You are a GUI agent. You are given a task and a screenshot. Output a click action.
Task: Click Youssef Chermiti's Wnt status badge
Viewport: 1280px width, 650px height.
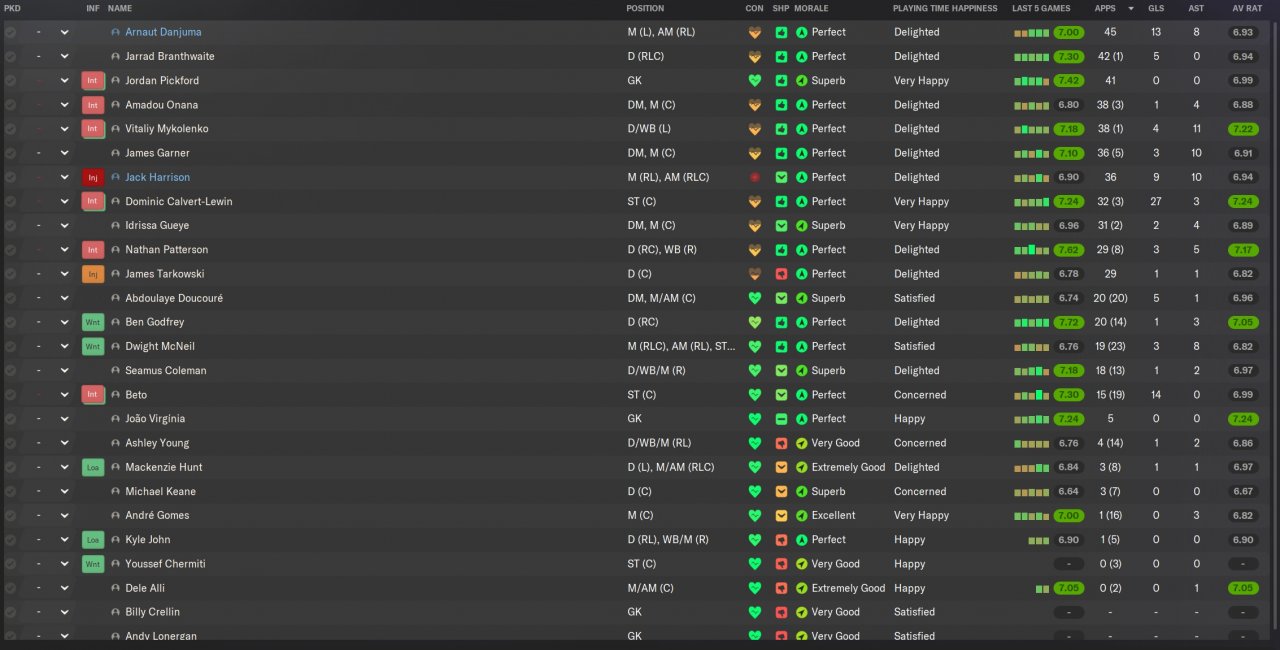pos(93,564)
